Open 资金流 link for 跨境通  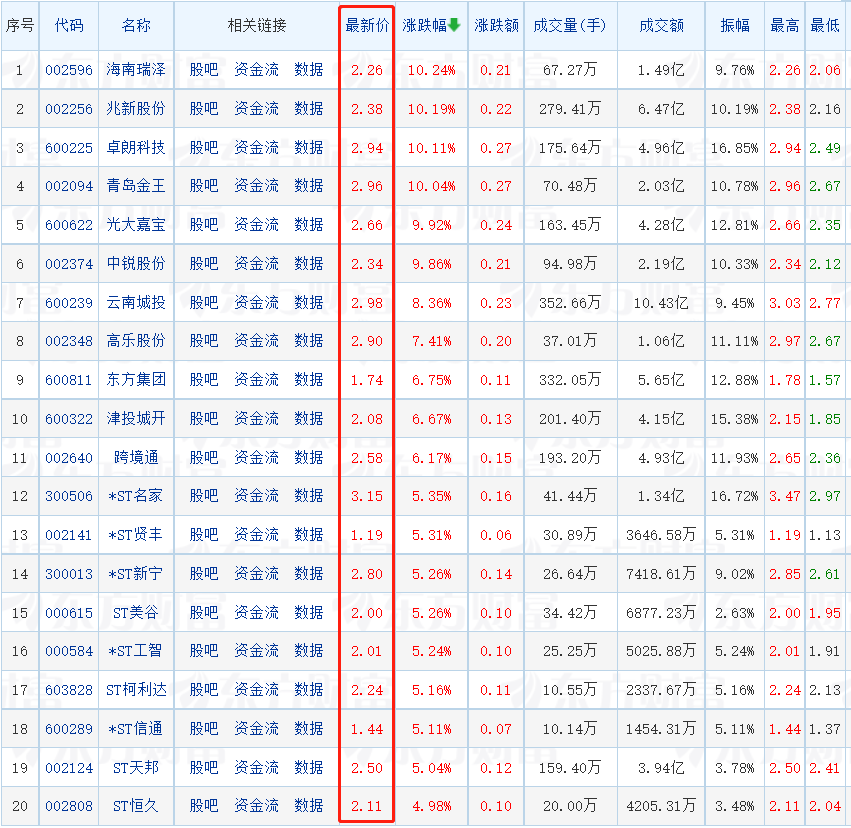[x=256, y=458]
